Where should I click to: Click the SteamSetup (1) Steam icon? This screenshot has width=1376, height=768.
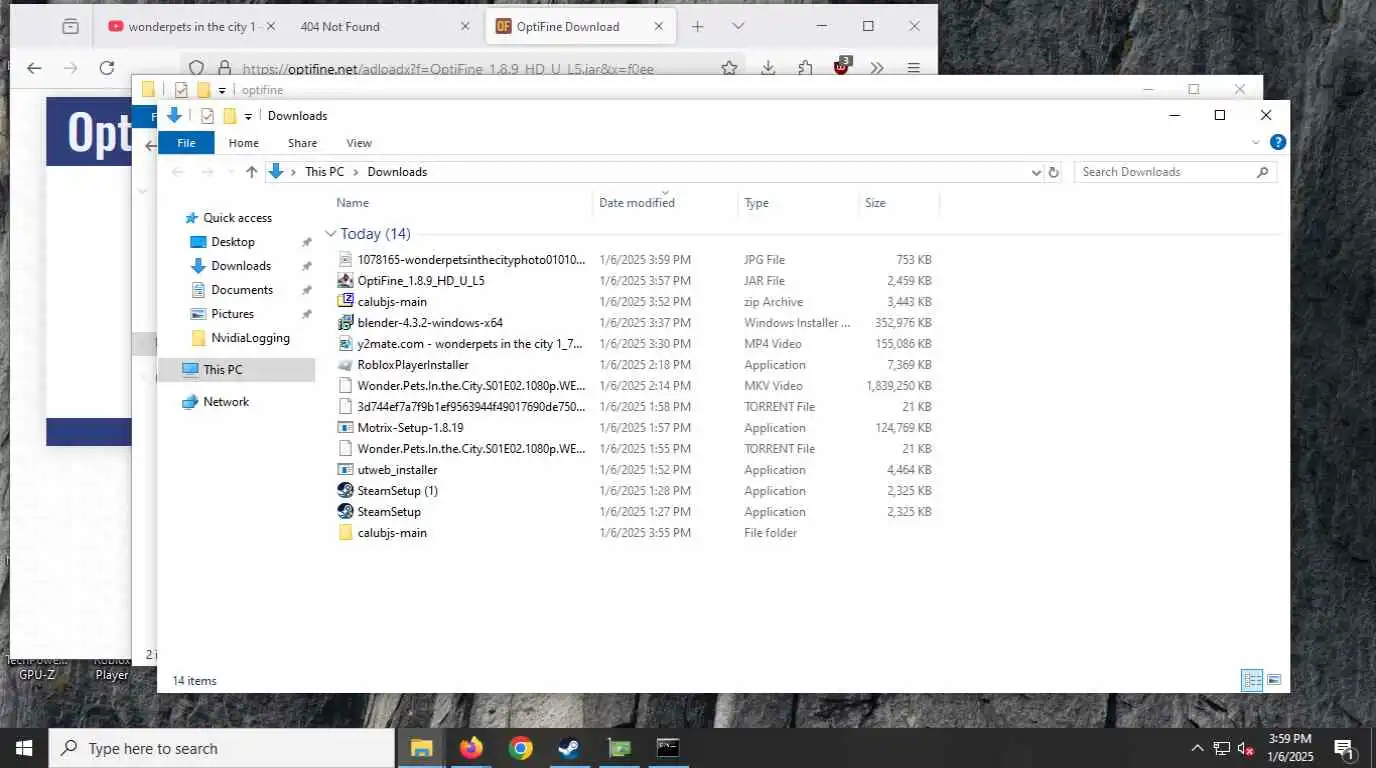(345, 491)
